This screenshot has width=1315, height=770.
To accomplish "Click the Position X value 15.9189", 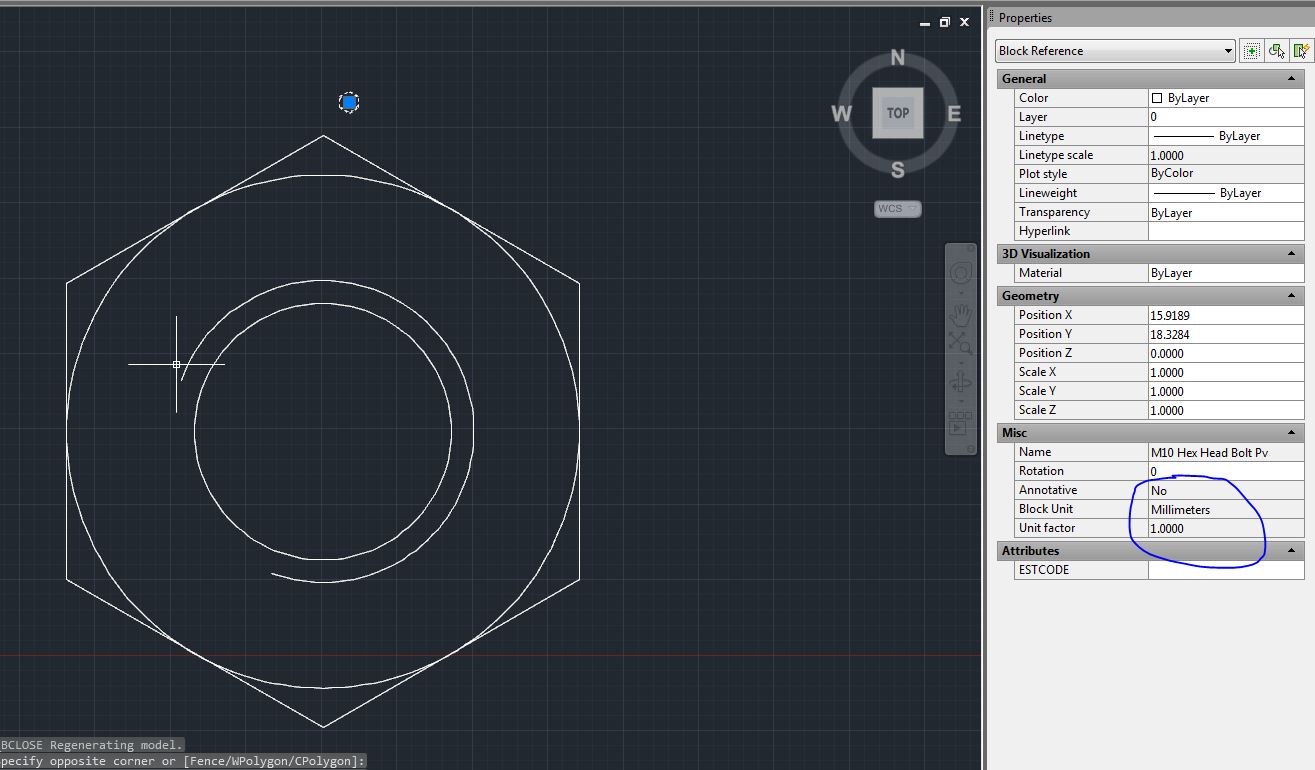I will pos(1226,315).
